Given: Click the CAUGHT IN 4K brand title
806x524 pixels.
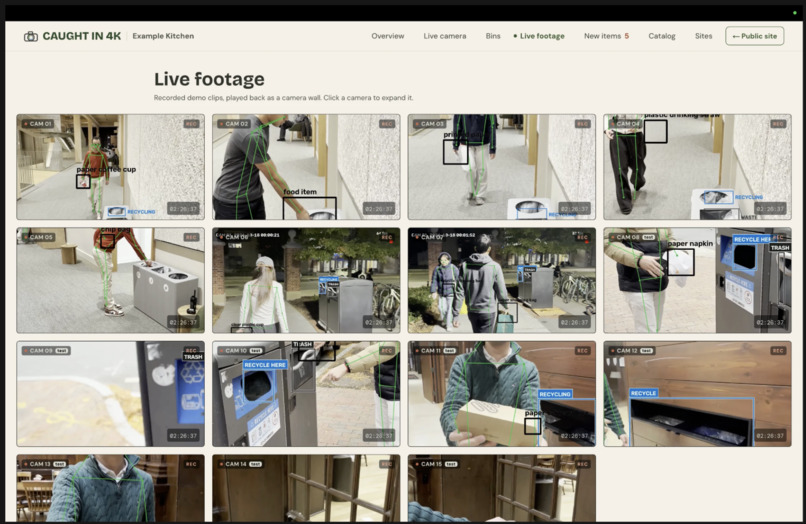Looking at the screenshot, I should click(82, 36).
